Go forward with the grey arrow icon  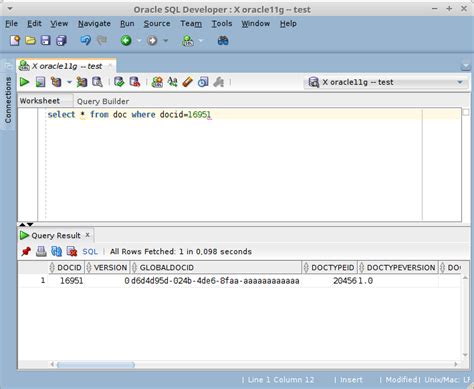152,41
